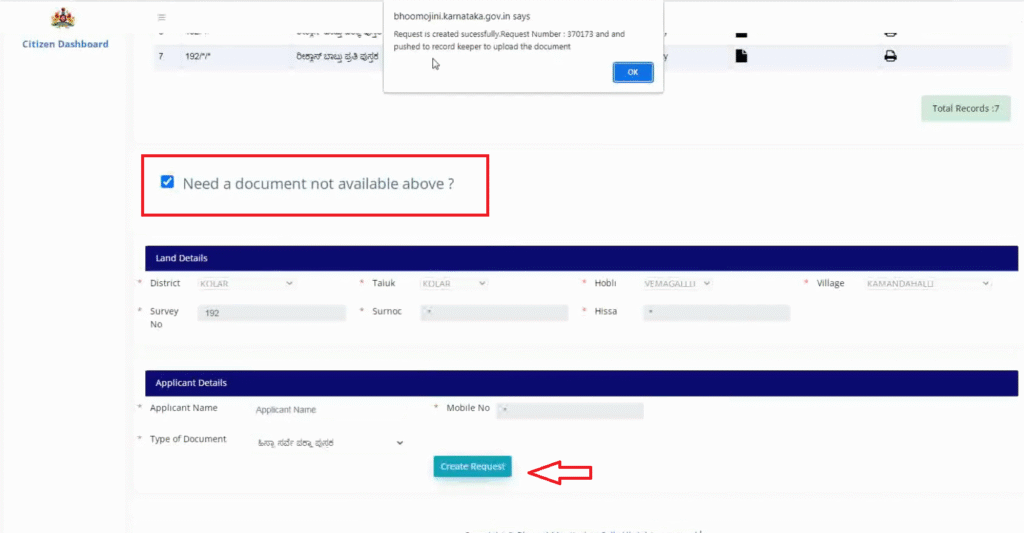Select the Surnoc input field
This screenshot has width=1024, height=533.
(494, 312)
